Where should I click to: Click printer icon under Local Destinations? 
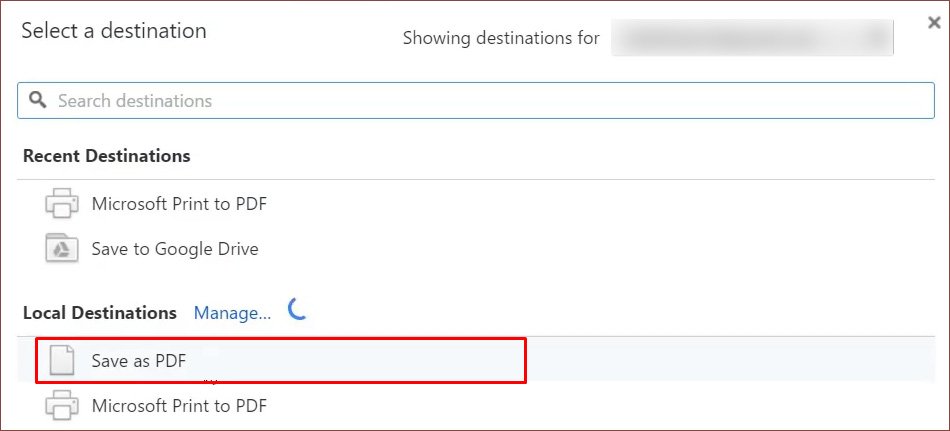pos(62,406)
